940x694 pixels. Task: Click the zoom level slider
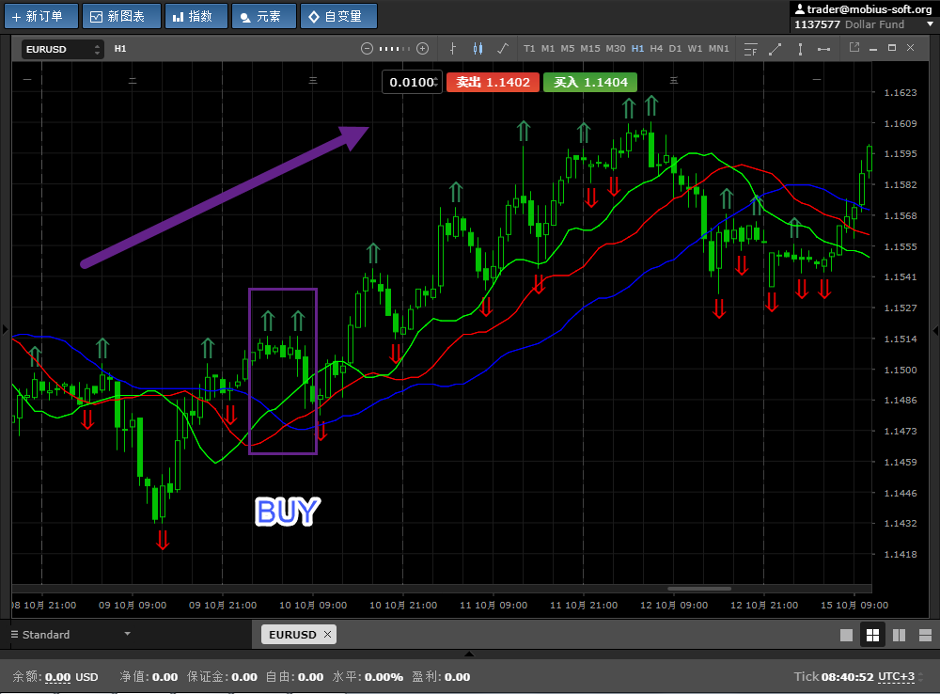[394, 48]
